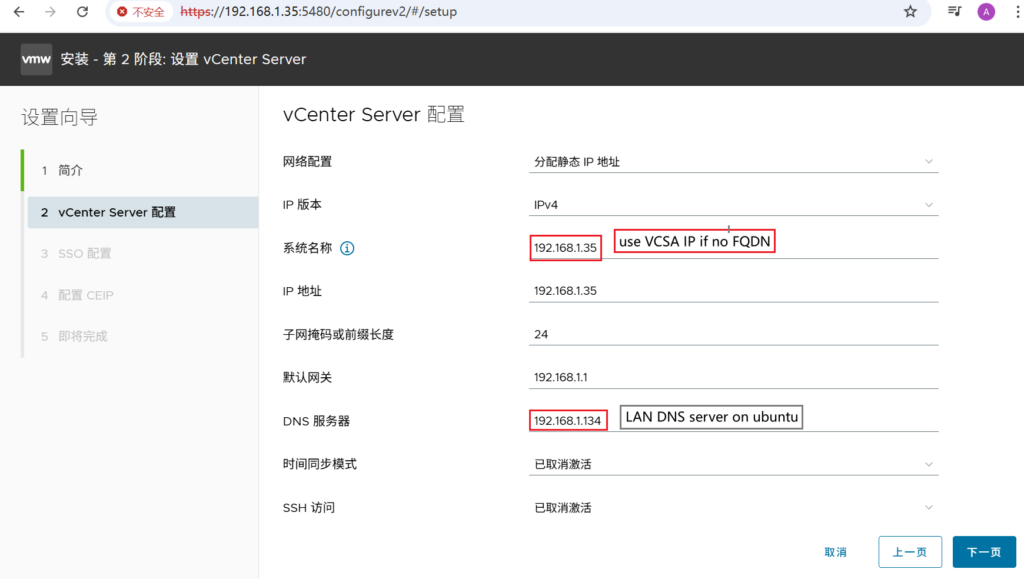Click the IP 地址 field label
The height and width of the screenshot is (579, 1024).
click(302, 291)
